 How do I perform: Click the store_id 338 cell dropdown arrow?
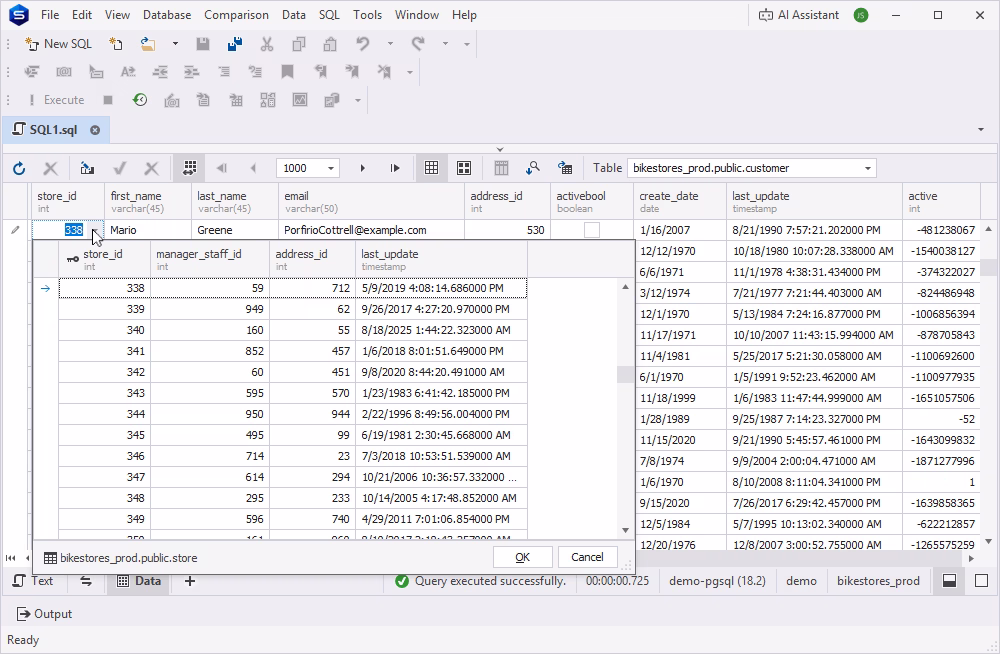coord(94,230)
